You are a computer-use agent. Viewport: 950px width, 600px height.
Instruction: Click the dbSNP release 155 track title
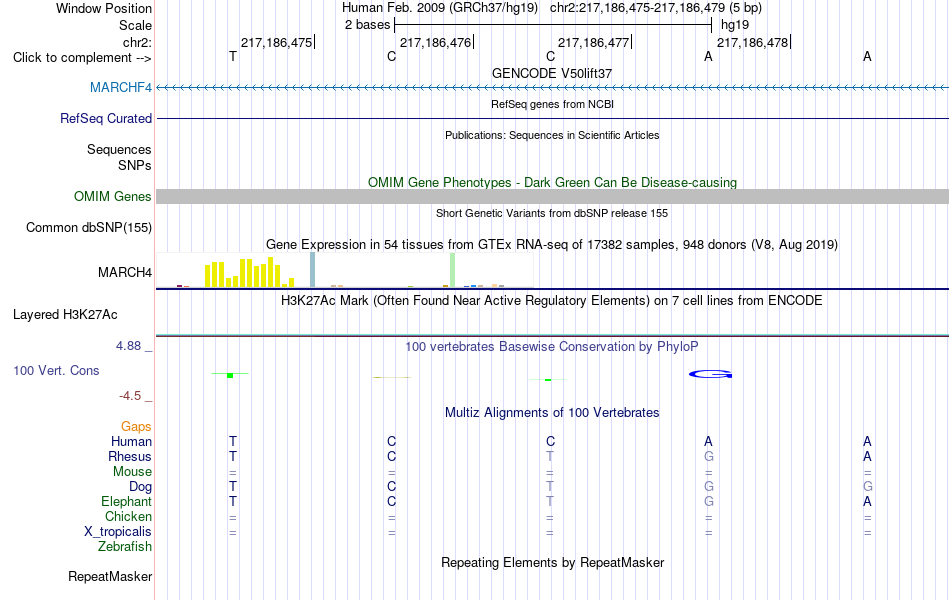552,213
